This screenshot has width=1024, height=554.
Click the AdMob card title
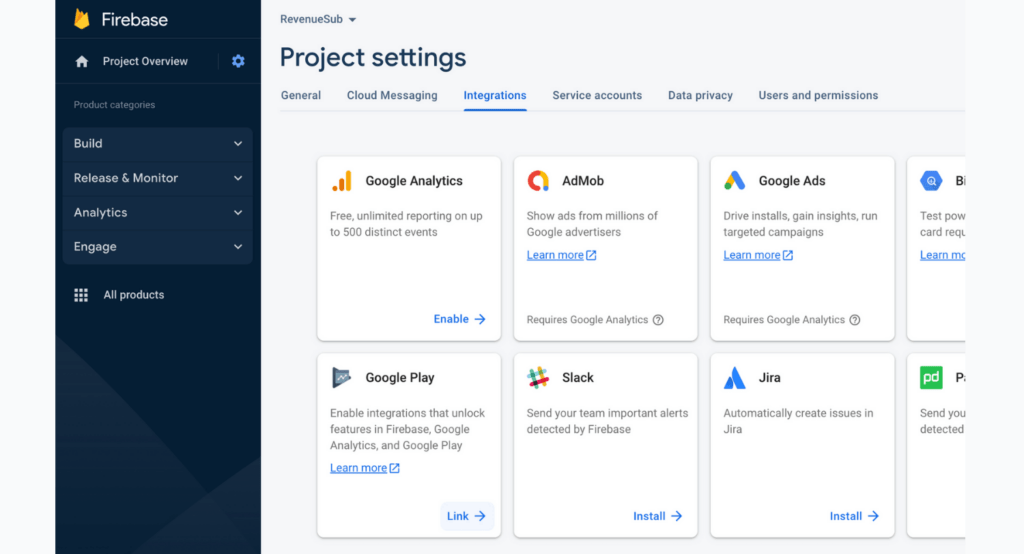pos(583,181)
